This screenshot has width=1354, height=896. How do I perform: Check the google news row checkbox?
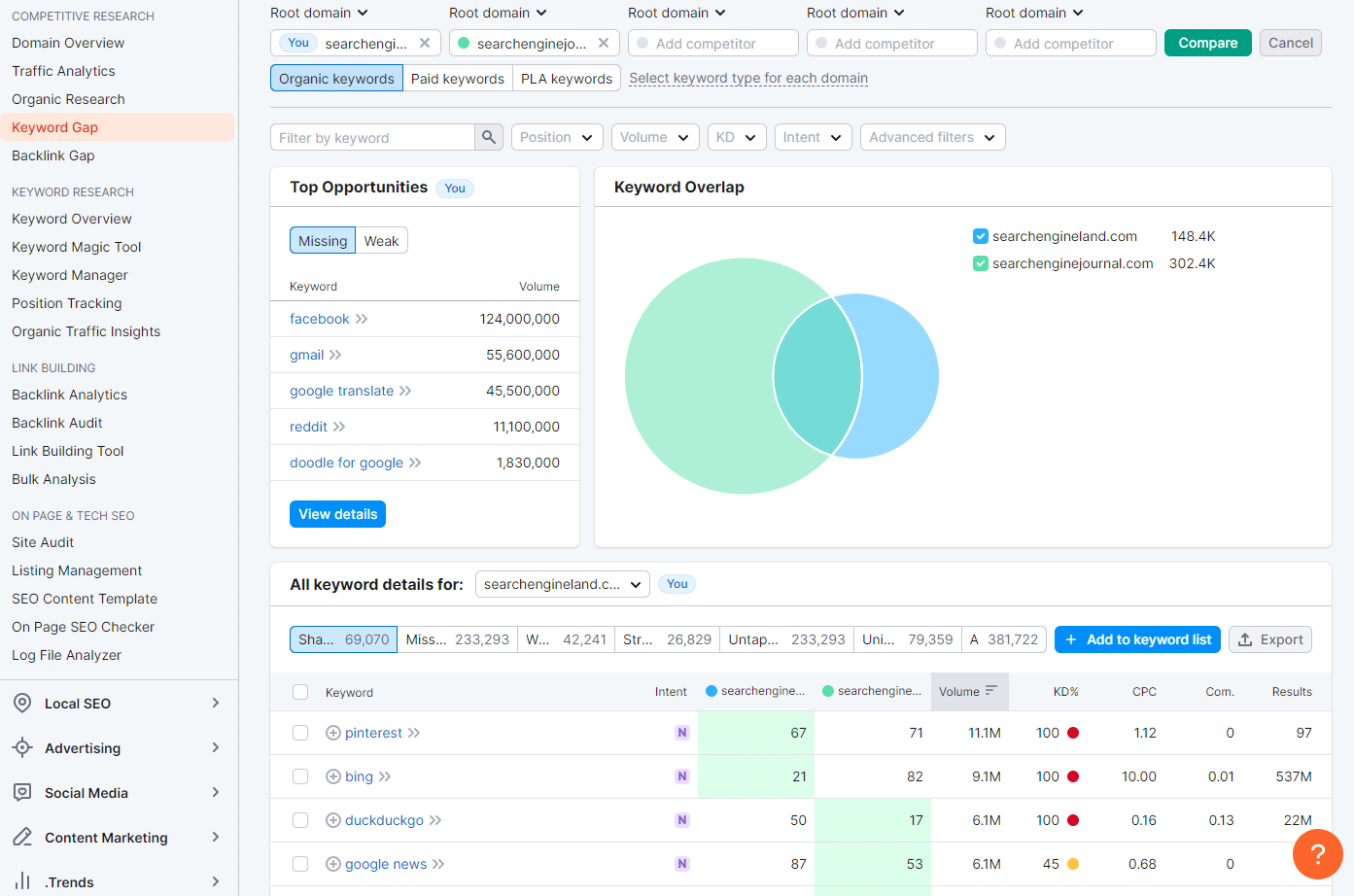click(x=300, y=864)
